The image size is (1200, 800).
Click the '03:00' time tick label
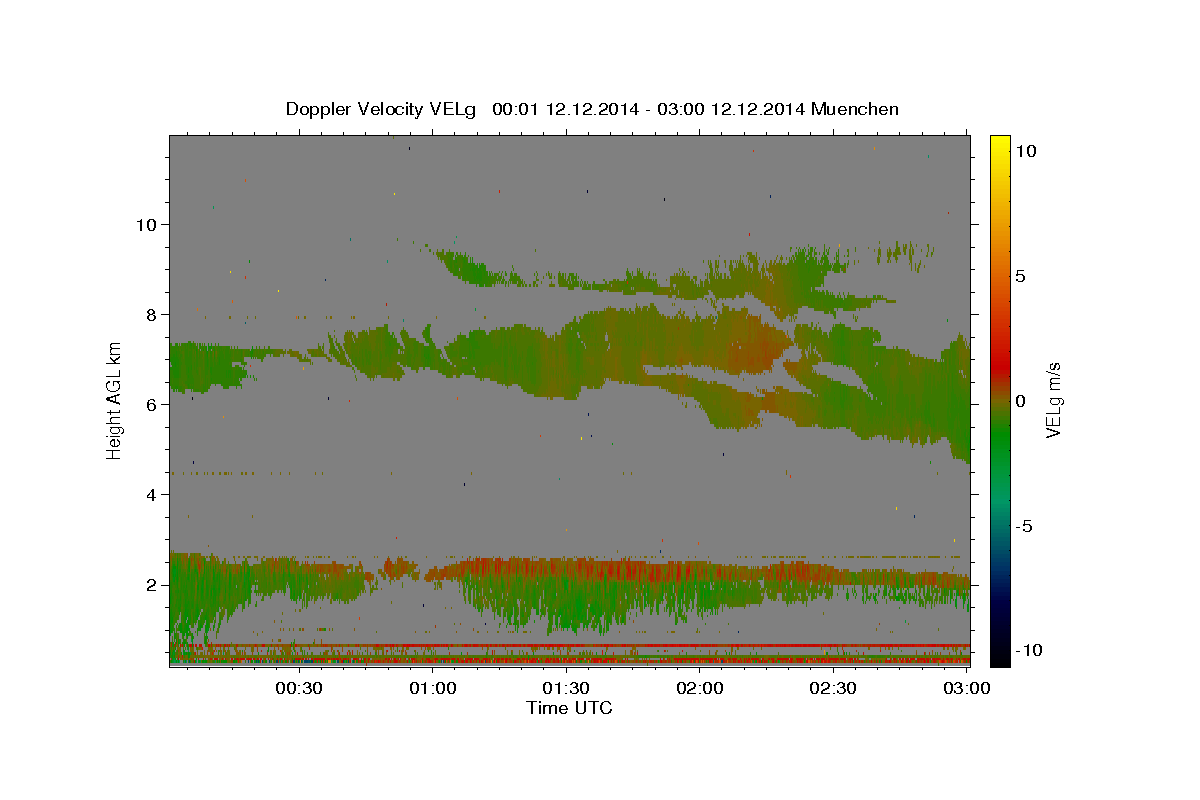pyautogui.click(x=967, y=688)
